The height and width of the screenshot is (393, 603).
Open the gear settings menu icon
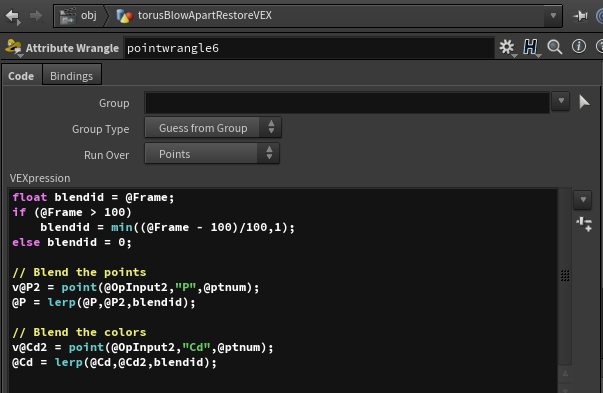tap(507, 47)
